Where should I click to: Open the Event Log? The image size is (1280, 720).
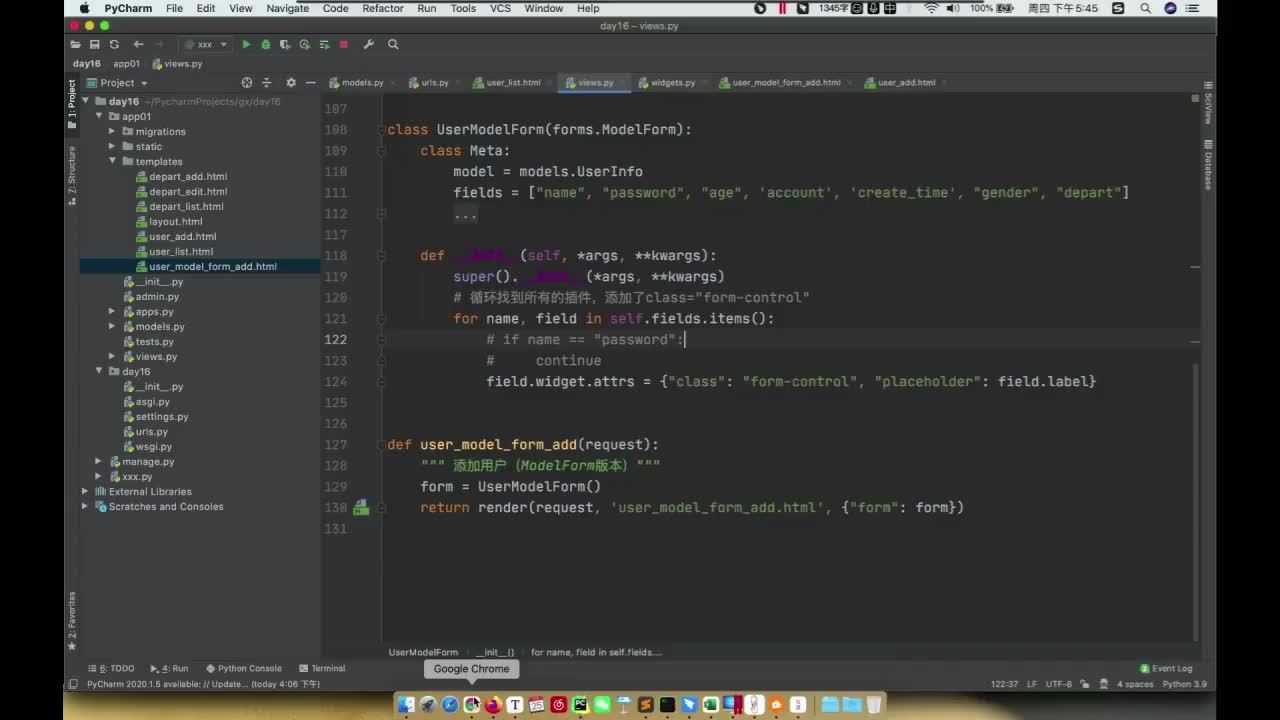click(1166, 668)
